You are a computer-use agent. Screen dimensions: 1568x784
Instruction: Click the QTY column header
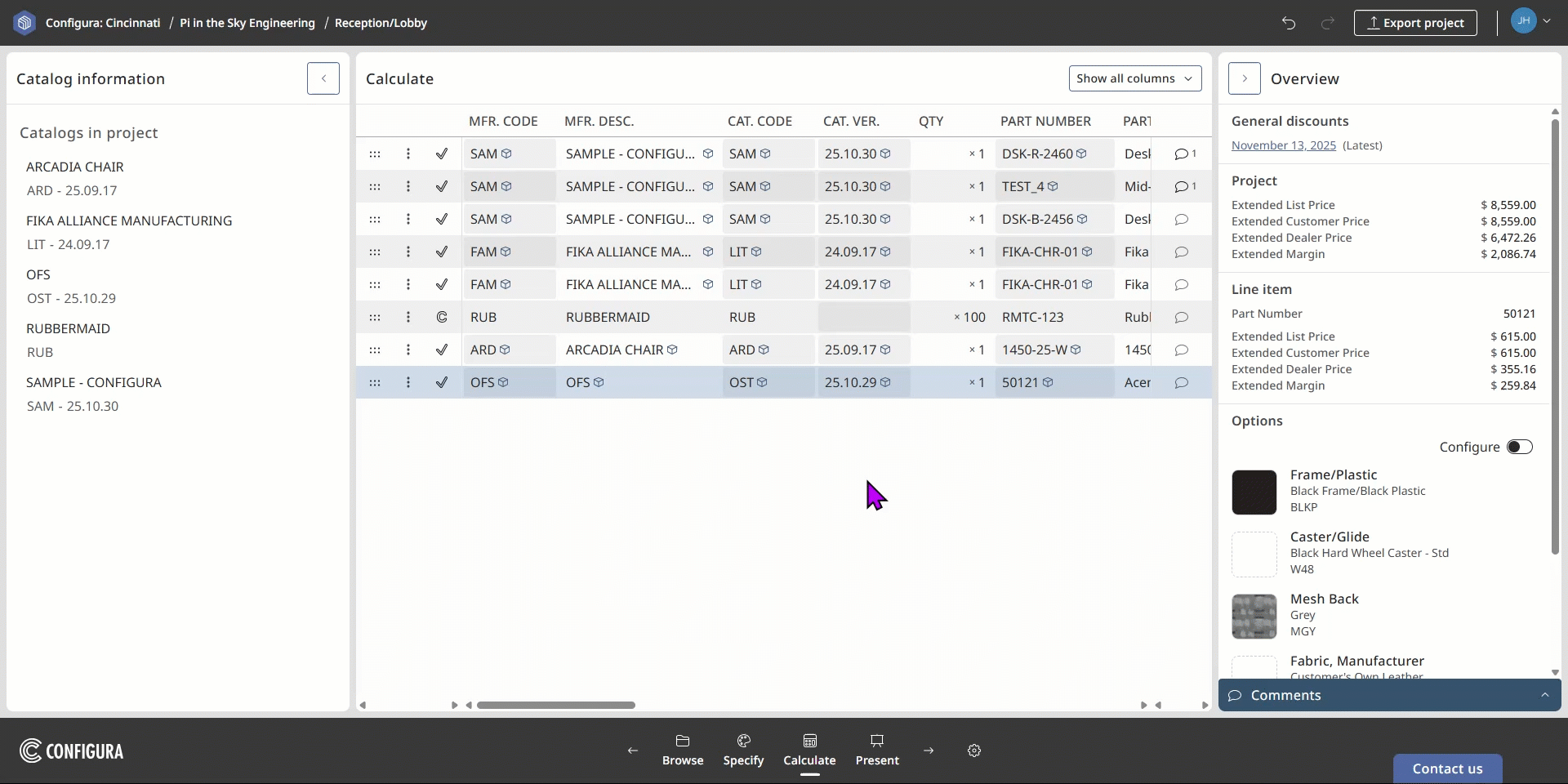(x=931, y=121)
